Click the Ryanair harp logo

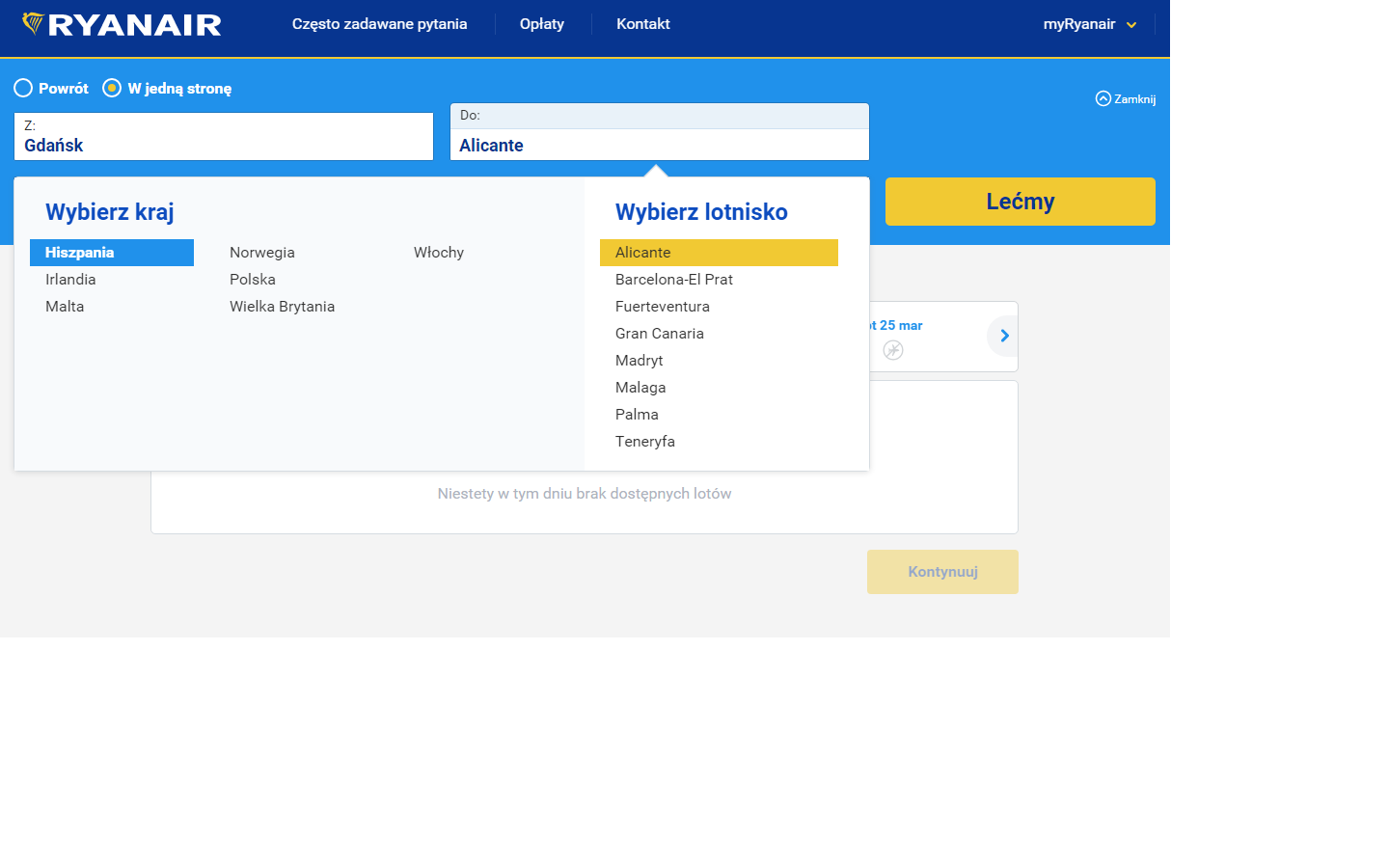pyautogui.click(x=33, y=23)
